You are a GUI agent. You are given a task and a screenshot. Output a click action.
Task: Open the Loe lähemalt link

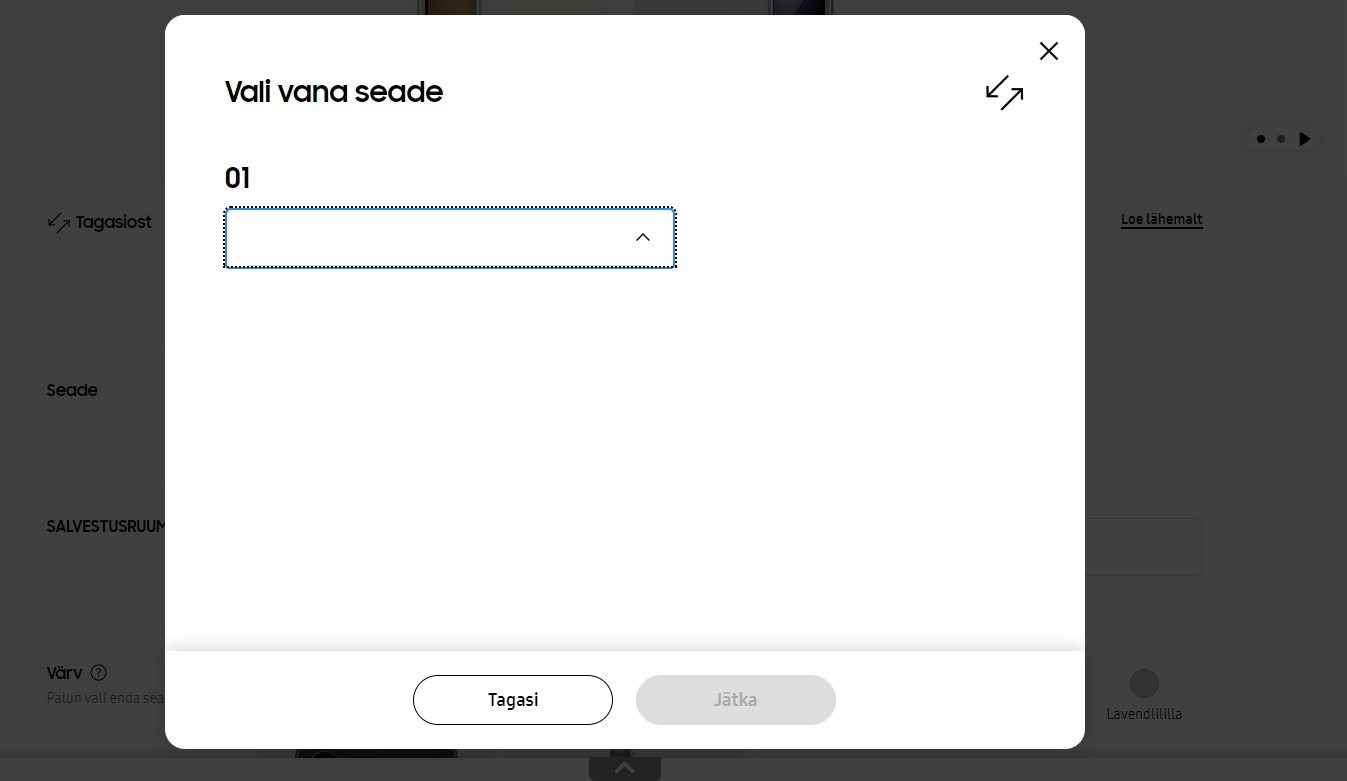1162,219
